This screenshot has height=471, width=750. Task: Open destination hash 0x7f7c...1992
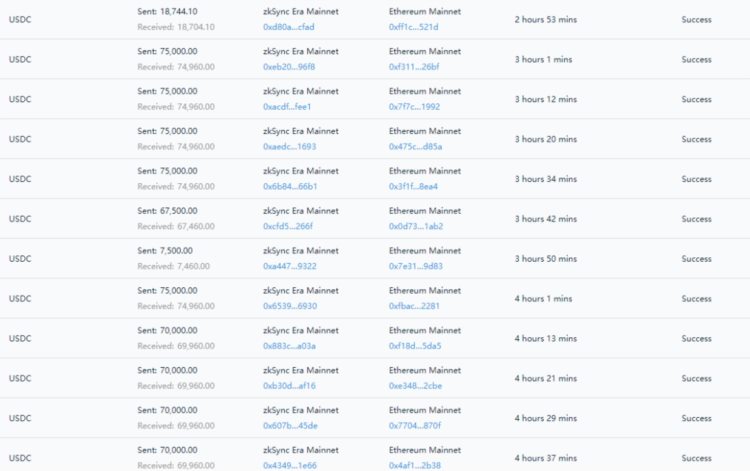(x=415, y=107)
